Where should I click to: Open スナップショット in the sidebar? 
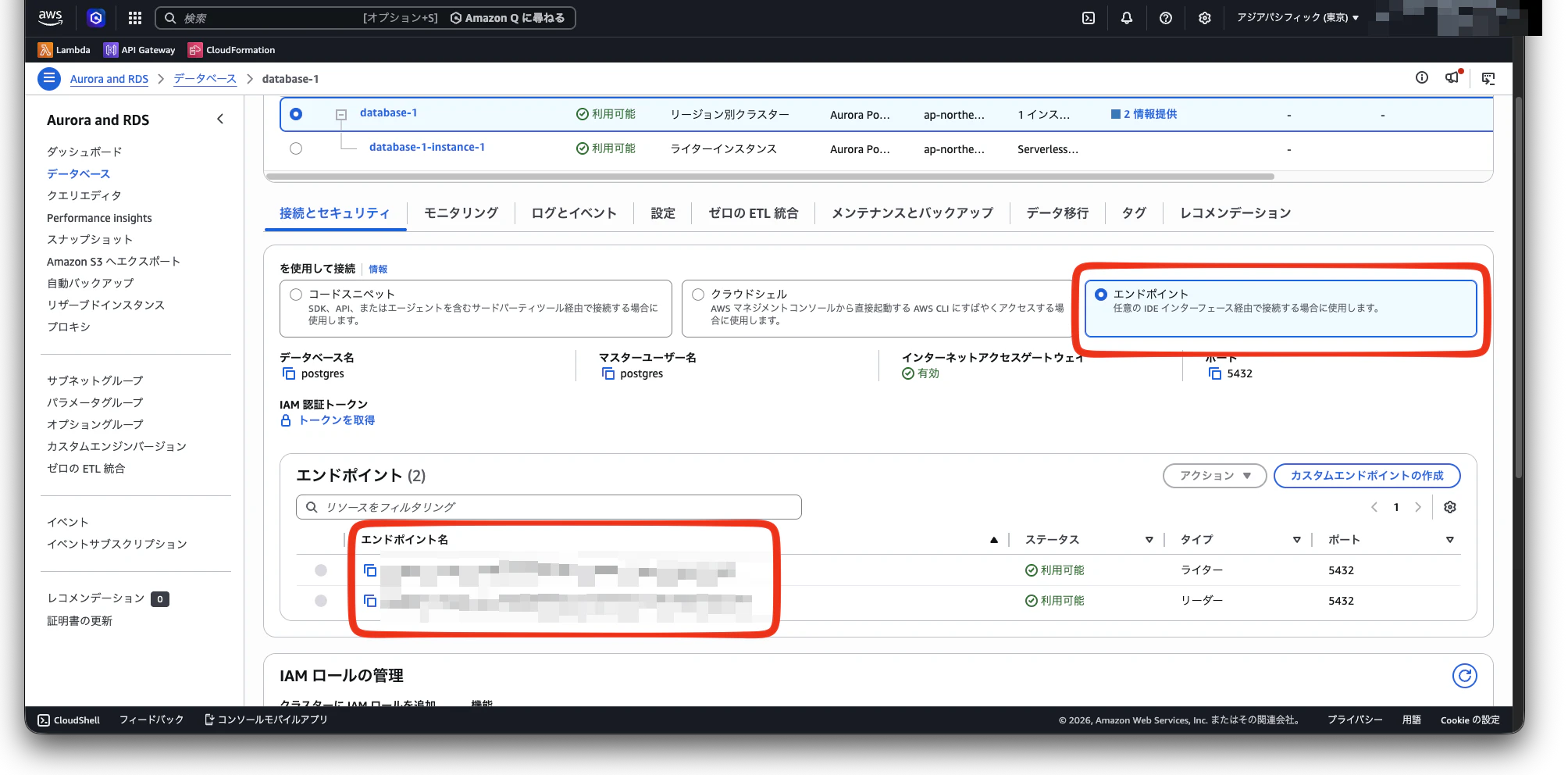90,239
